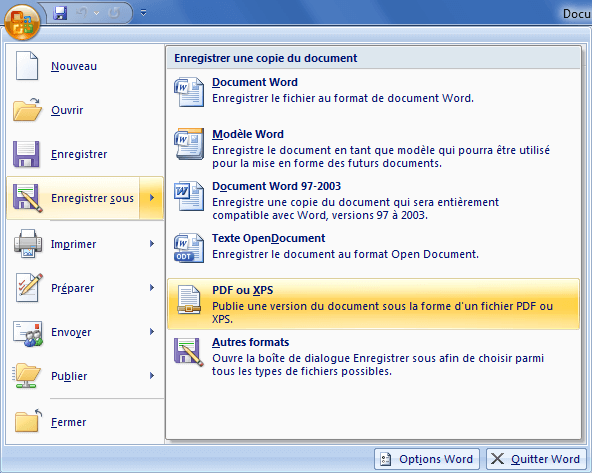Click Modèle Word title link
This screenshot has width=592, height=473.
pyautogui.click(x=248, y=134)
